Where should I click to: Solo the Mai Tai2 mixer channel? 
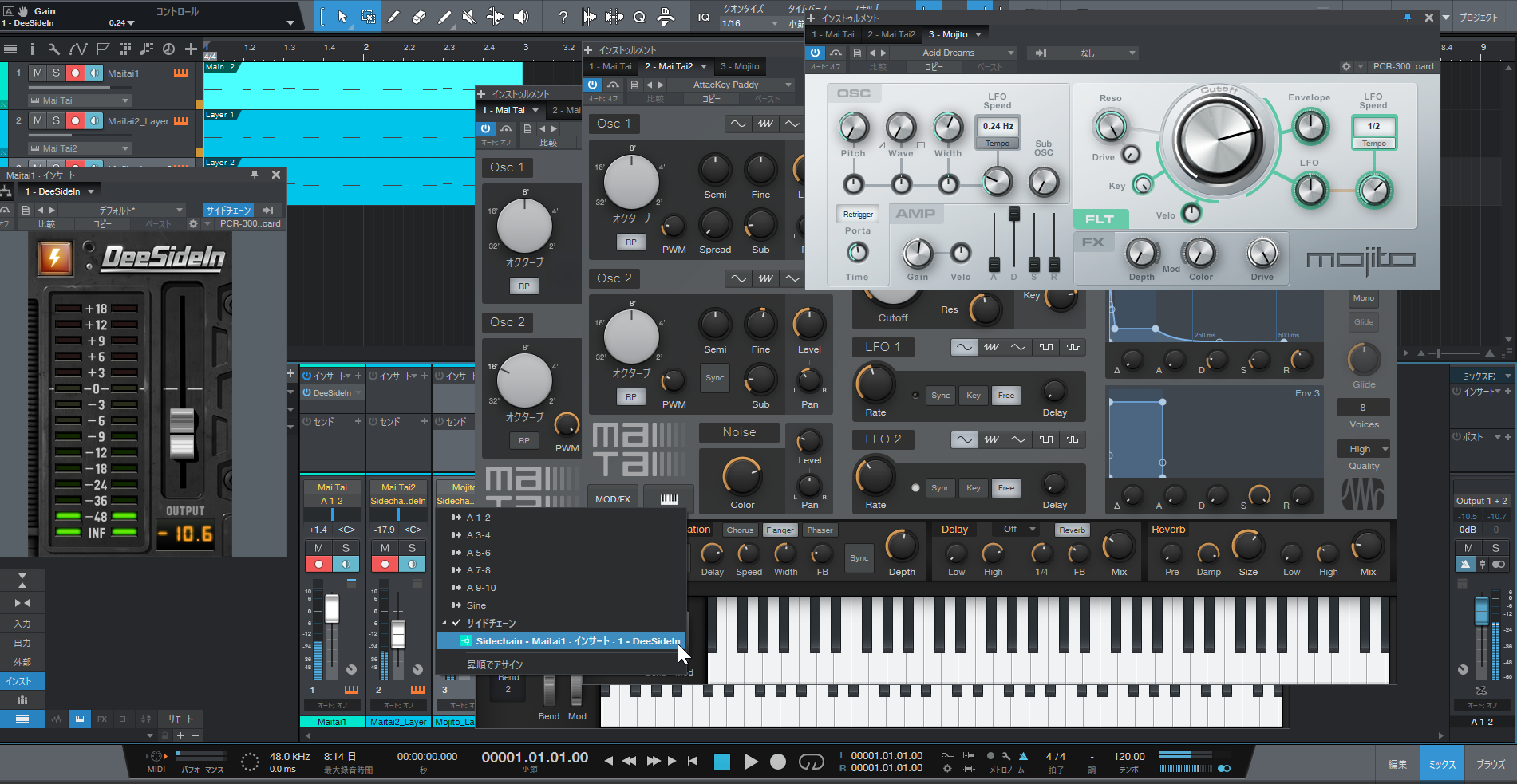point(412,548)
